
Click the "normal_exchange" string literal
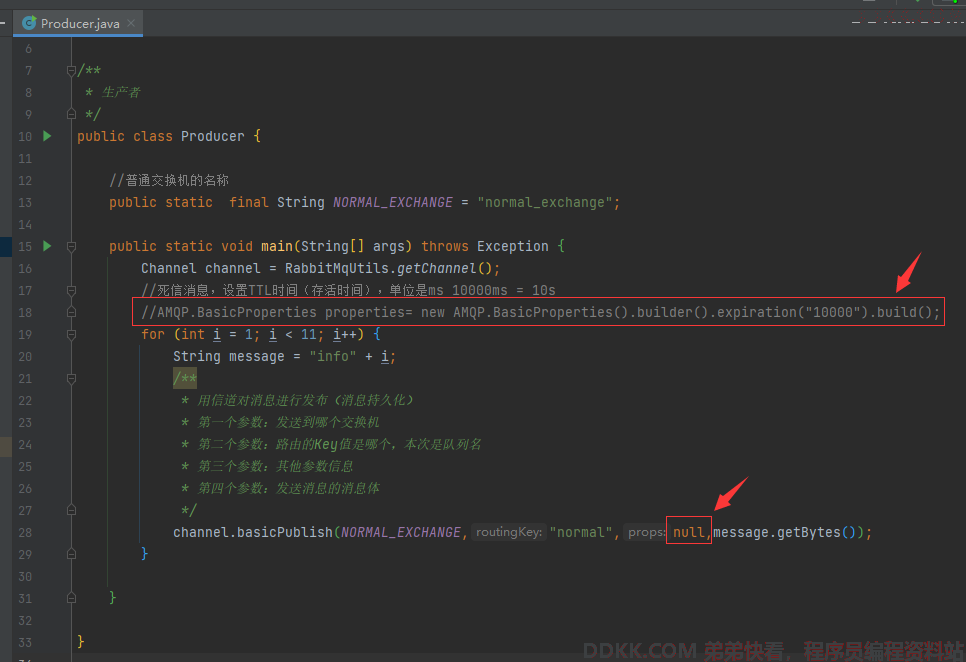(x=545, y=202)
